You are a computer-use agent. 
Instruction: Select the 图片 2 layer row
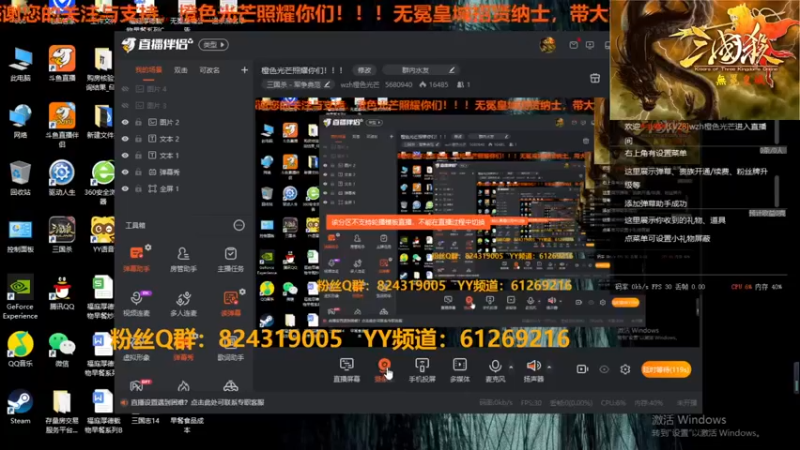185,122
